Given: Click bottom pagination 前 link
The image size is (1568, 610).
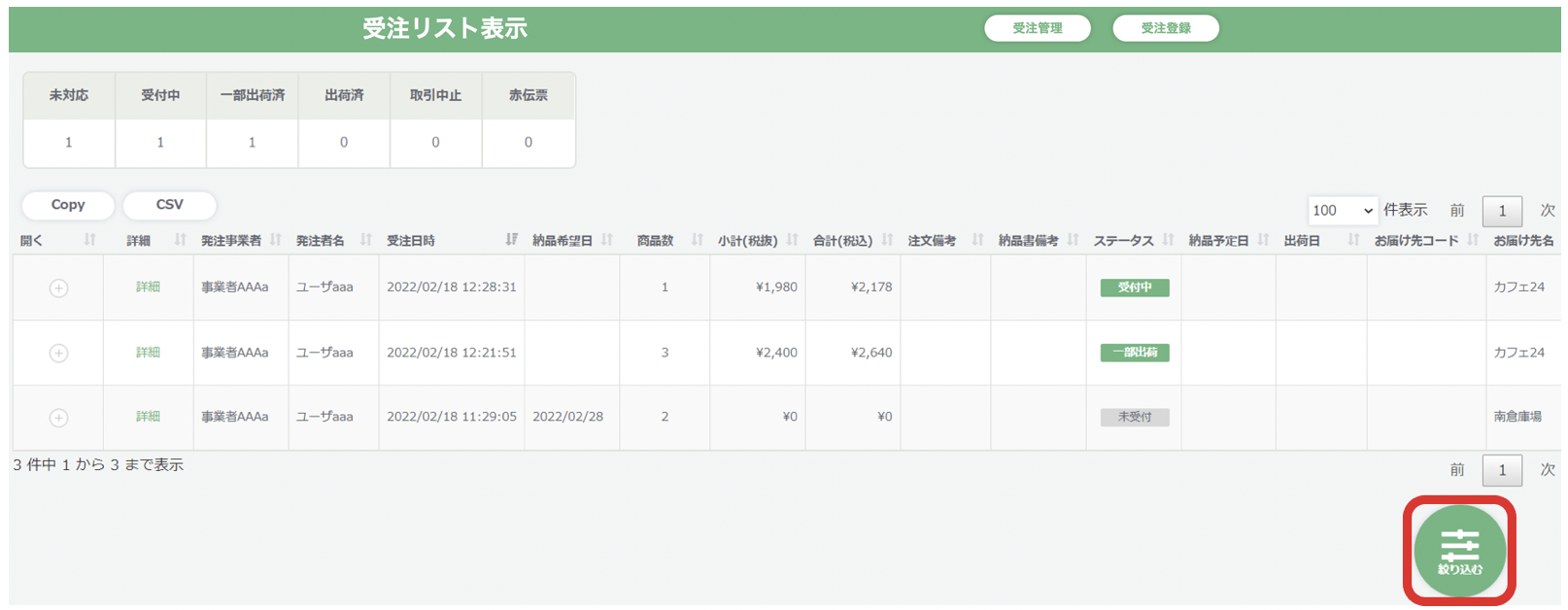Looking at the screenshot, I should coord(1457,470).
